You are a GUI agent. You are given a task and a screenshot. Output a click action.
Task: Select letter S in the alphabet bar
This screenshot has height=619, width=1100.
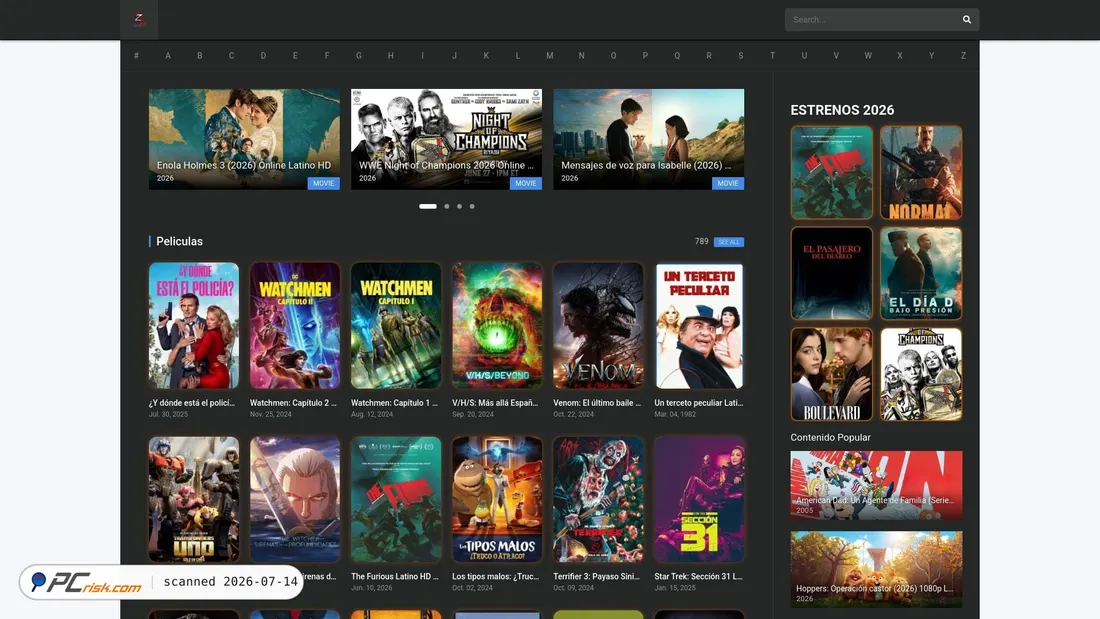[740, 55]
